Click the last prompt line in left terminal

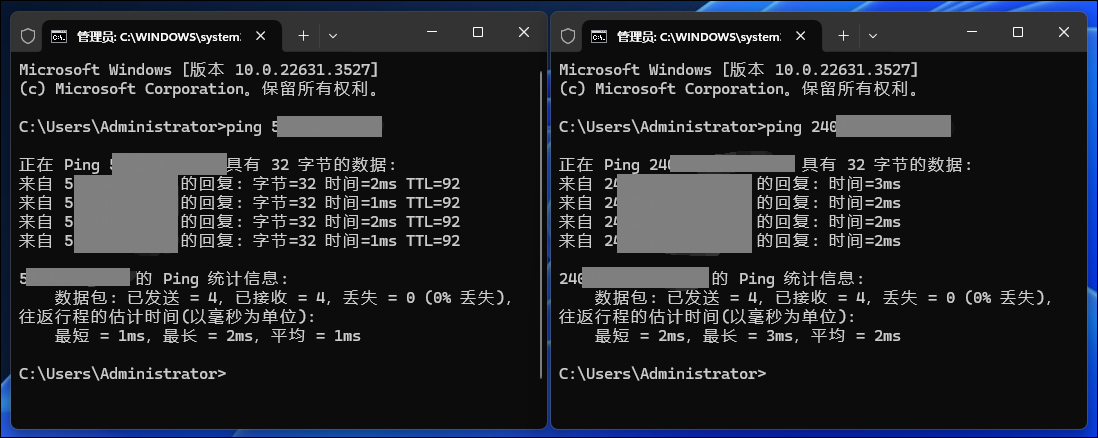(x=123, y=374)
